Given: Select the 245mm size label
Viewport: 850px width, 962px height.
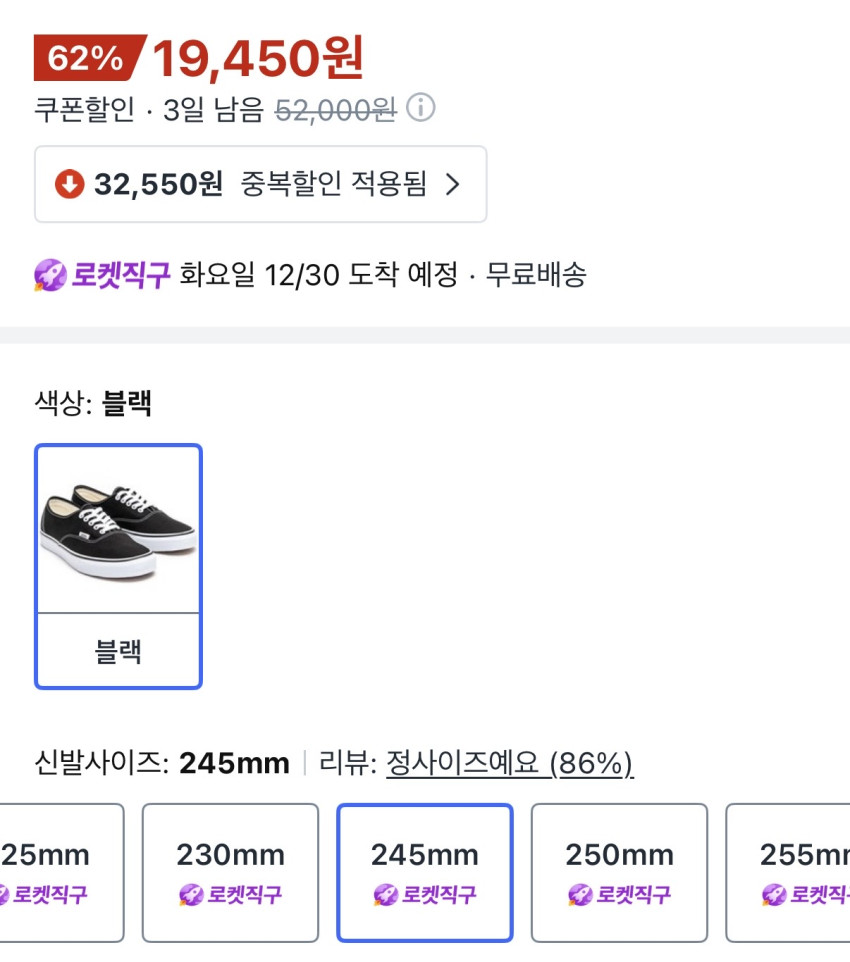Looking at the screenshot, I should (x=425, y=855).
